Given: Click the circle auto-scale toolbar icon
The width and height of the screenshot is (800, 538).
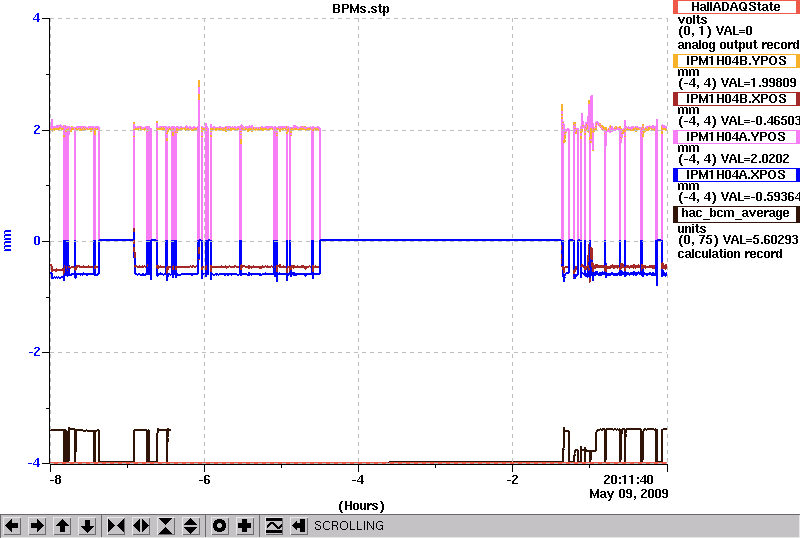Looking at the screenshot, I should pyautogui.click(x=219, y=526).
